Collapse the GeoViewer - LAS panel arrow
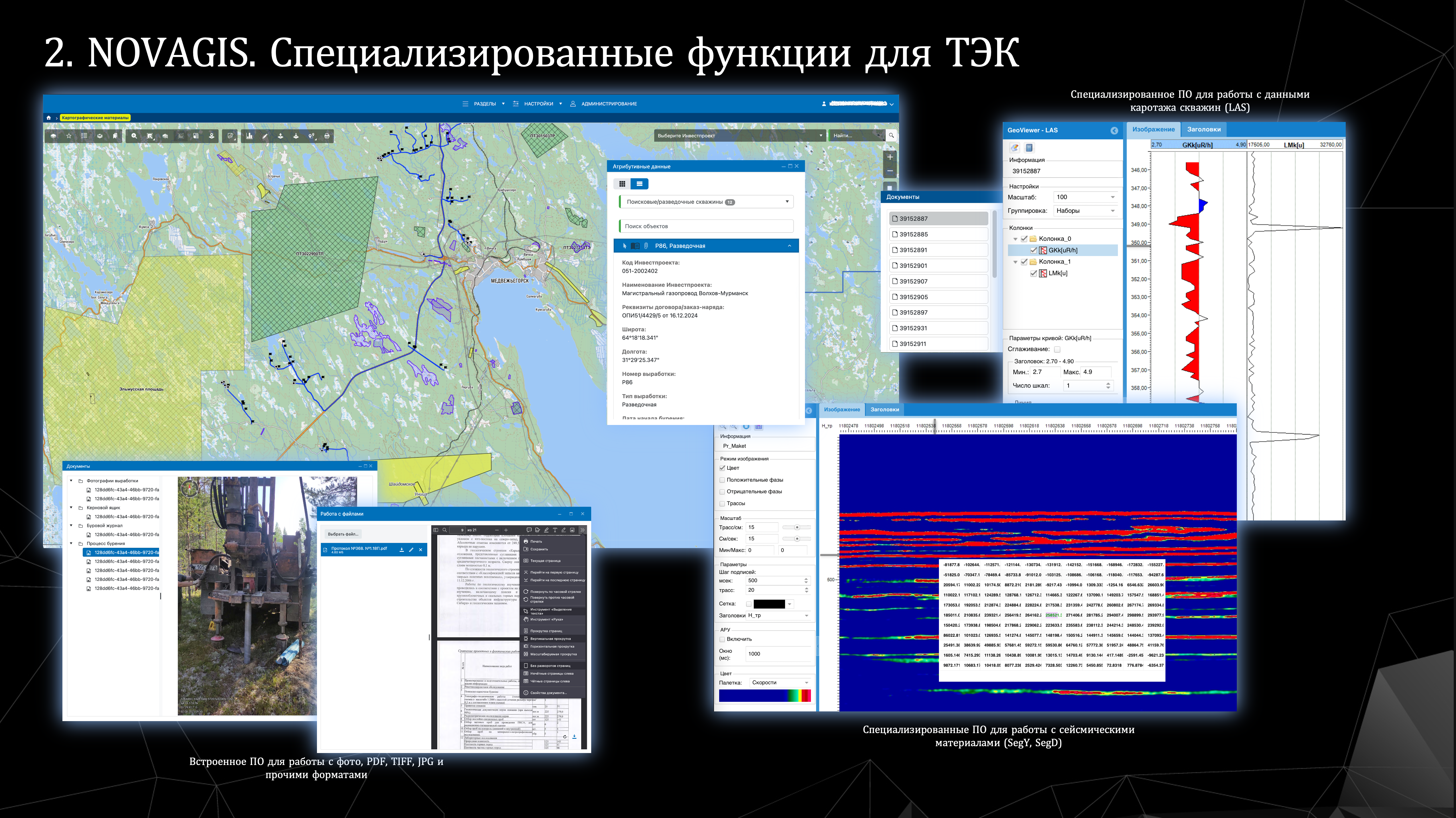Viewport: 1456px width, 818px height. pyautogui.click(x=1114, y=131)
